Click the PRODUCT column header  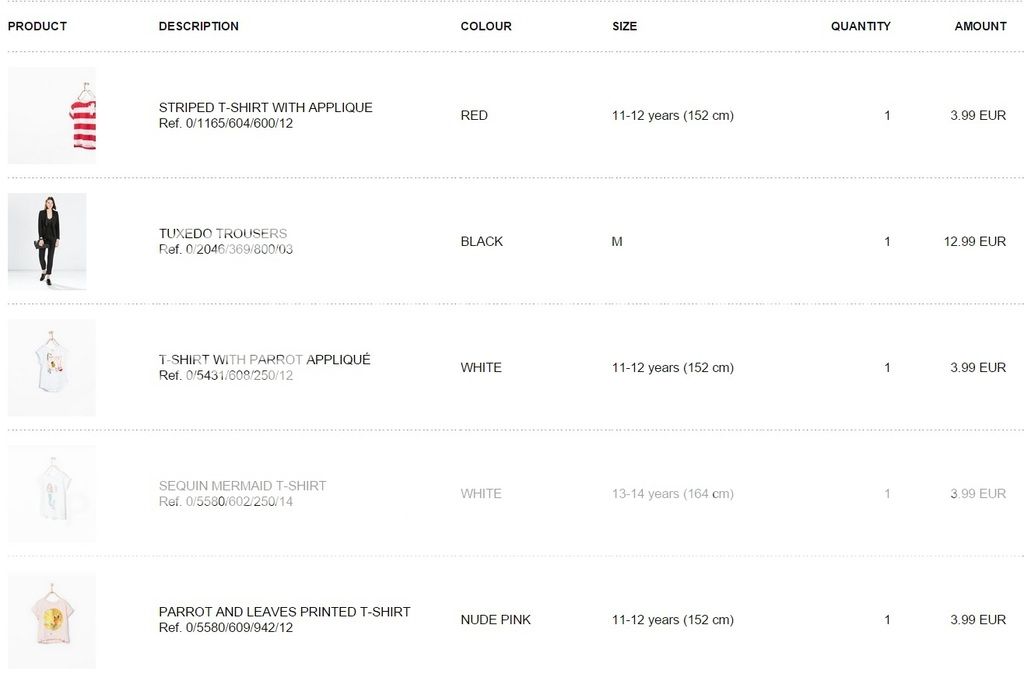(37, 27)
